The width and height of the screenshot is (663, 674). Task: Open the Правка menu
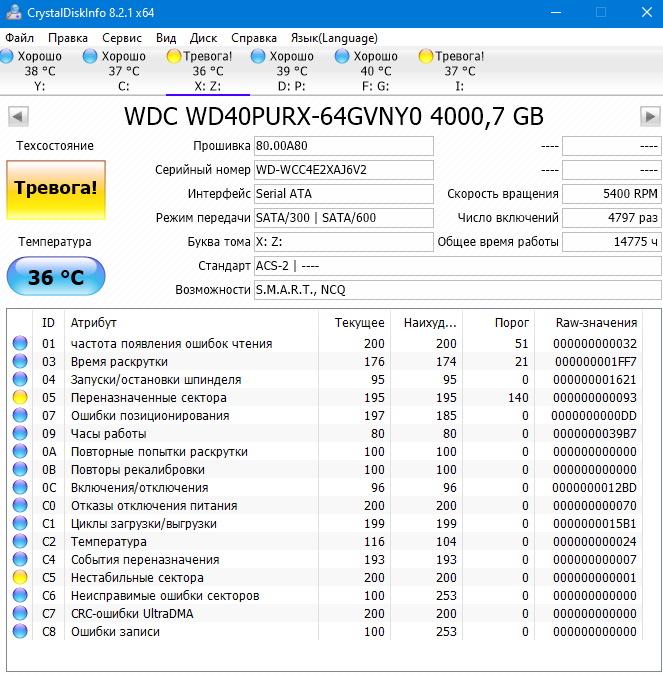click(68, 38)
